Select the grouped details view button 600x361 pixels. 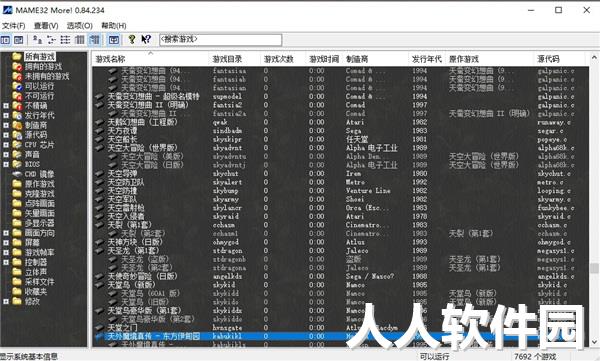pos(94,39)
